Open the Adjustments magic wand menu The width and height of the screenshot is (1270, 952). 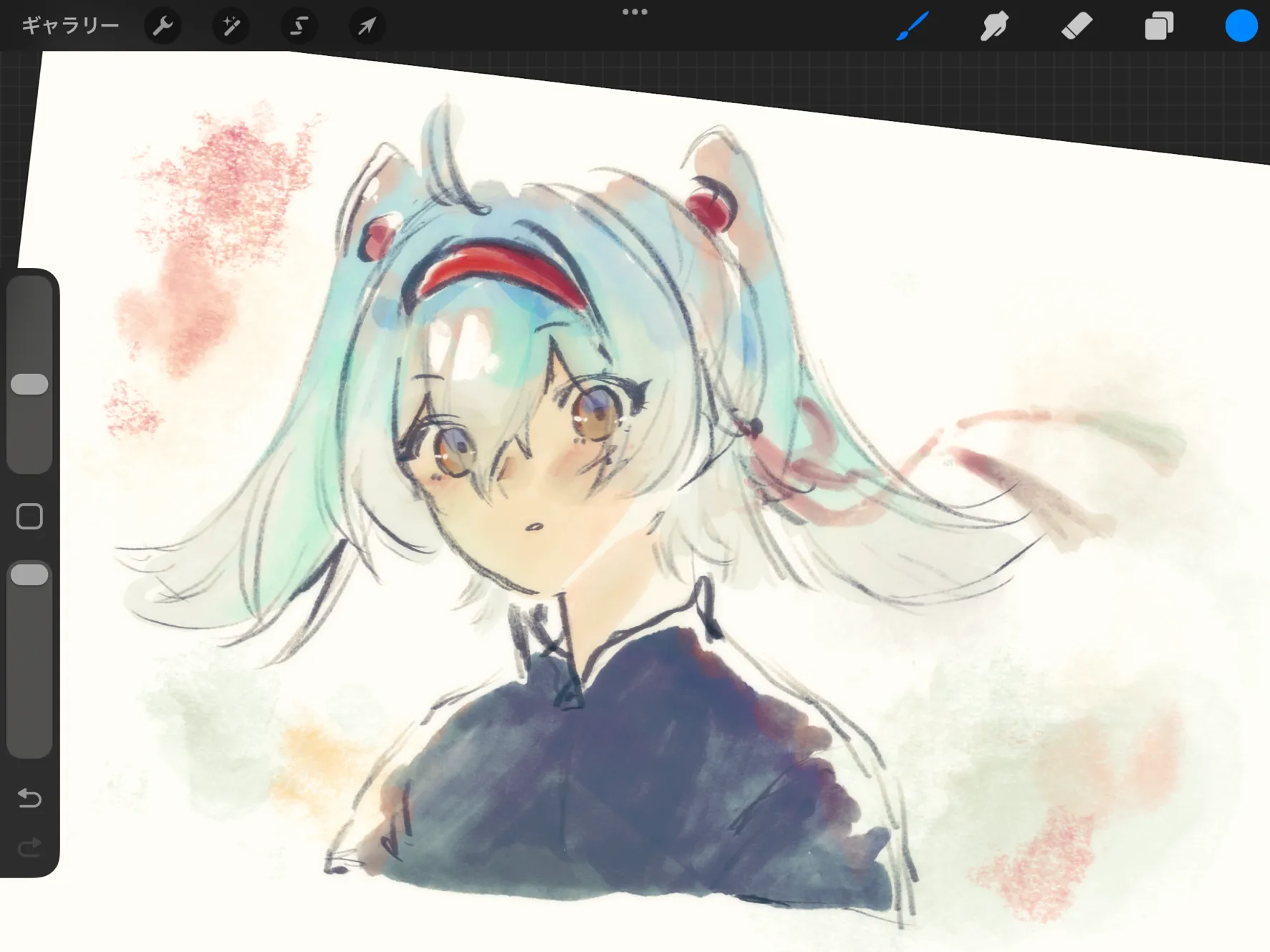[x=231, y=26]
